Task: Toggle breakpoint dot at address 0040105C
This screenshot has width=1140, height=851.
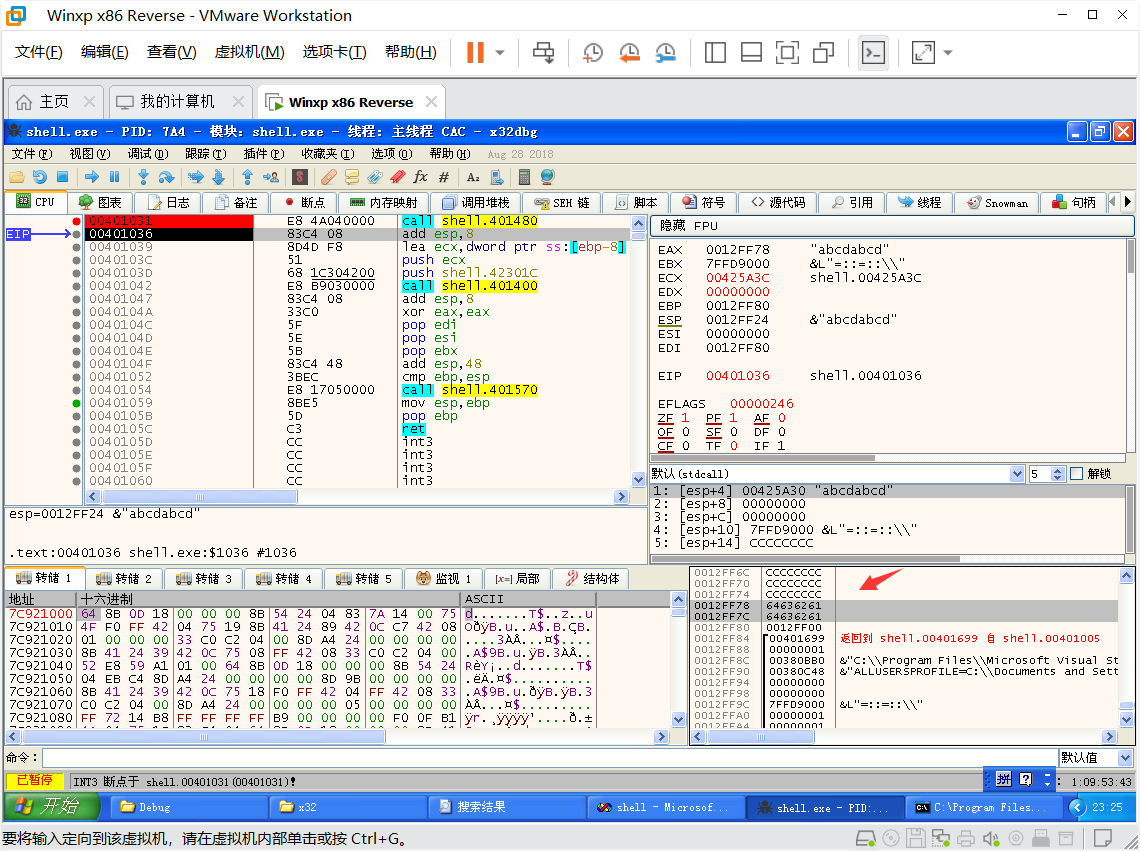Action: pos(76,429)
